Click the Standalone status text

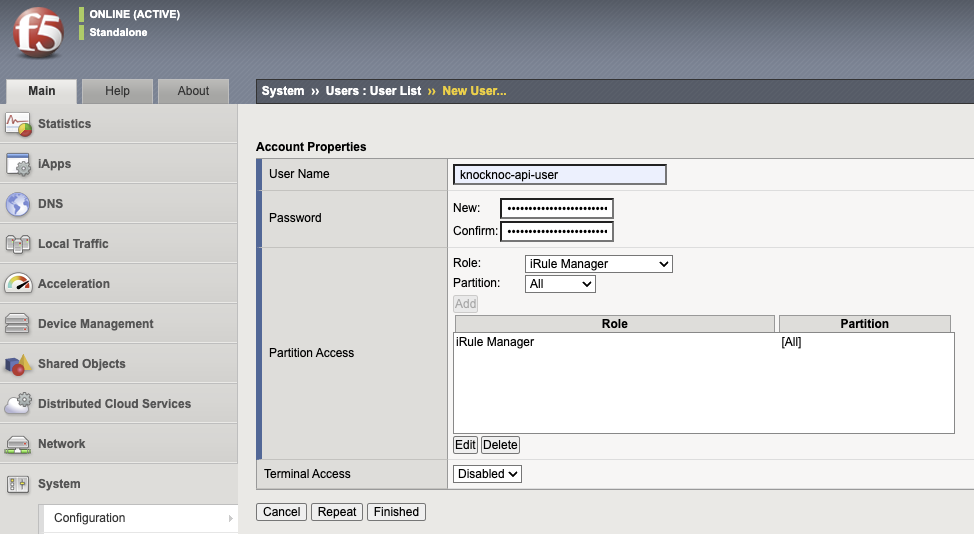[118, 32]
